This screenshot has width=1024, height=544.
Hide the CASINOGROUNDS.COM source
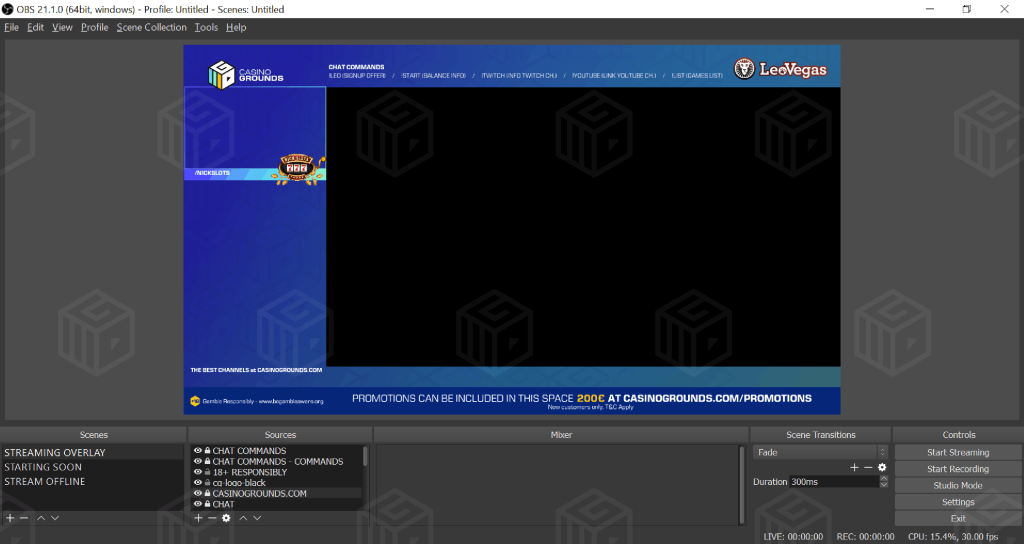tap(198, 493)
